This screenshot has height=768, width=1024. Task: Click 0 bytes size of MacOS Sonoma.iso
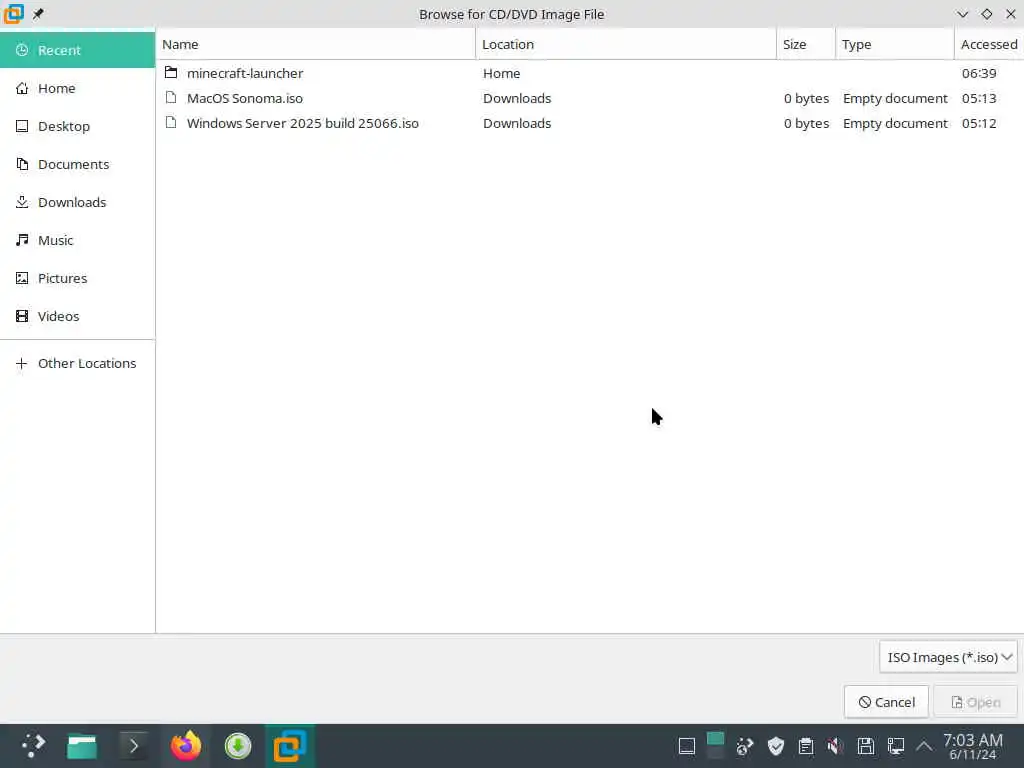(x=806, y=98)
